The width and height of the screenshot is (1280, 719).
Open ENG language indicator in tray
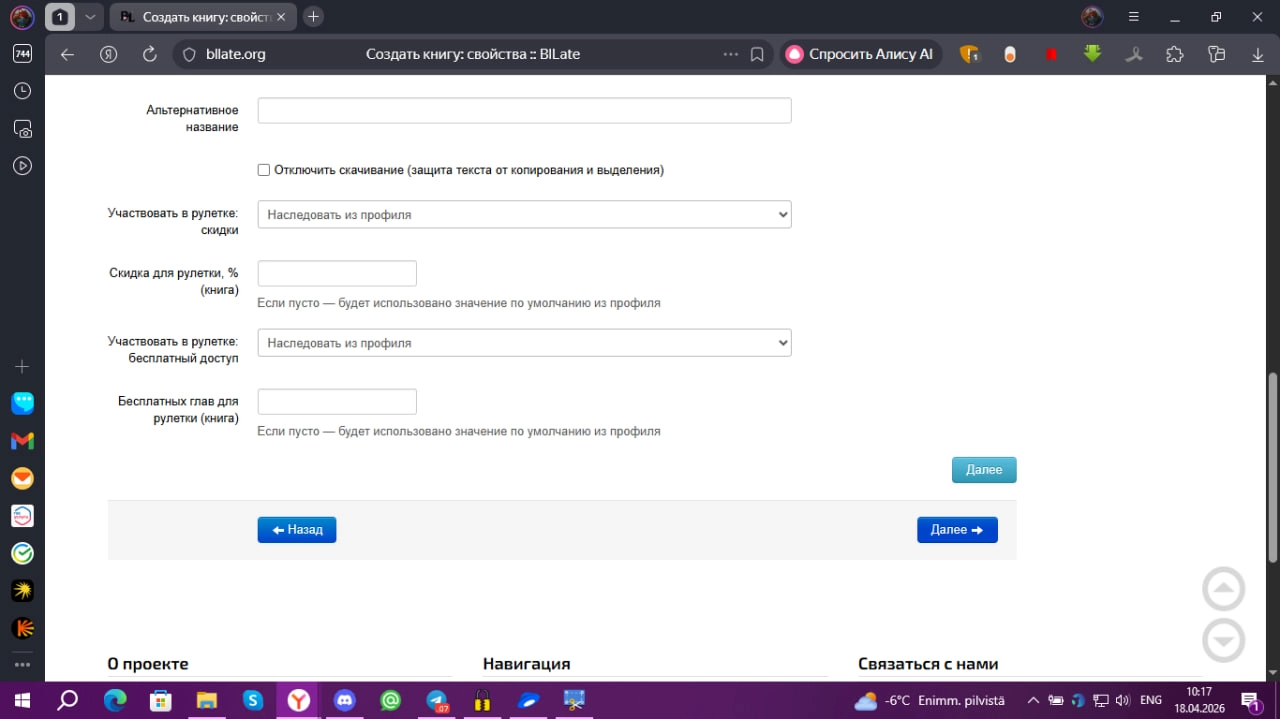[1151, 701]
